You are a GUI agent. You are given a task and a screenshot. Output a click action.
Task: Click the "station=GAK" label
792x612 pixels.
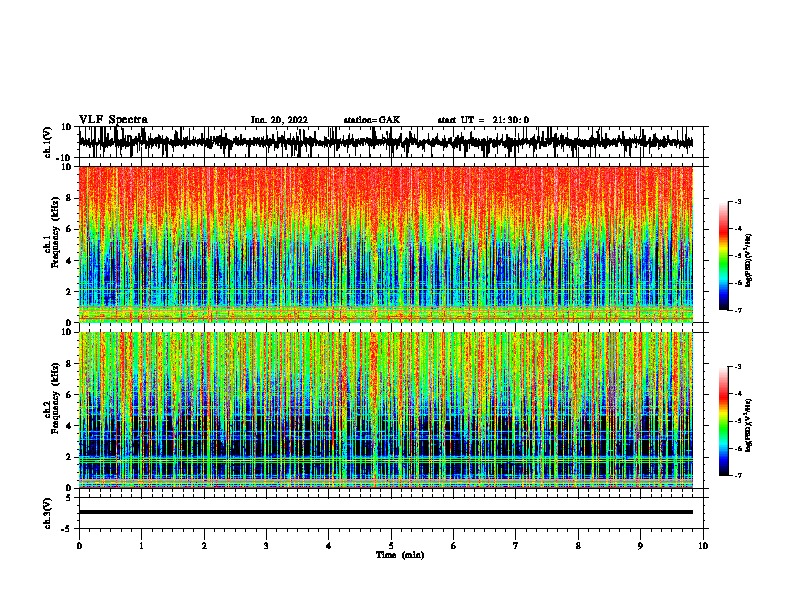click(x=372, y=120)
